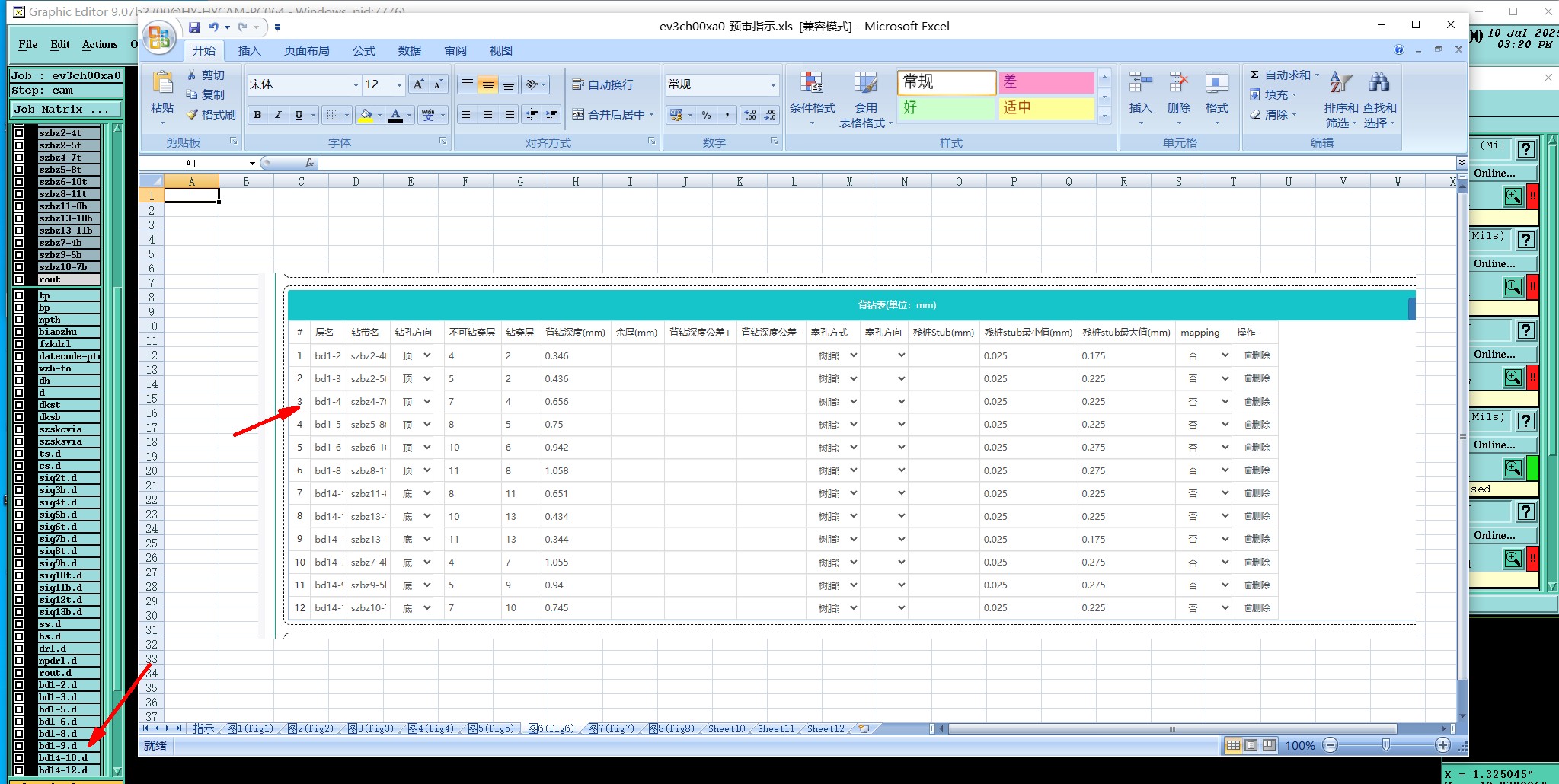
Task: Click zoom in plus button
Action: [x=1442, y=745]
